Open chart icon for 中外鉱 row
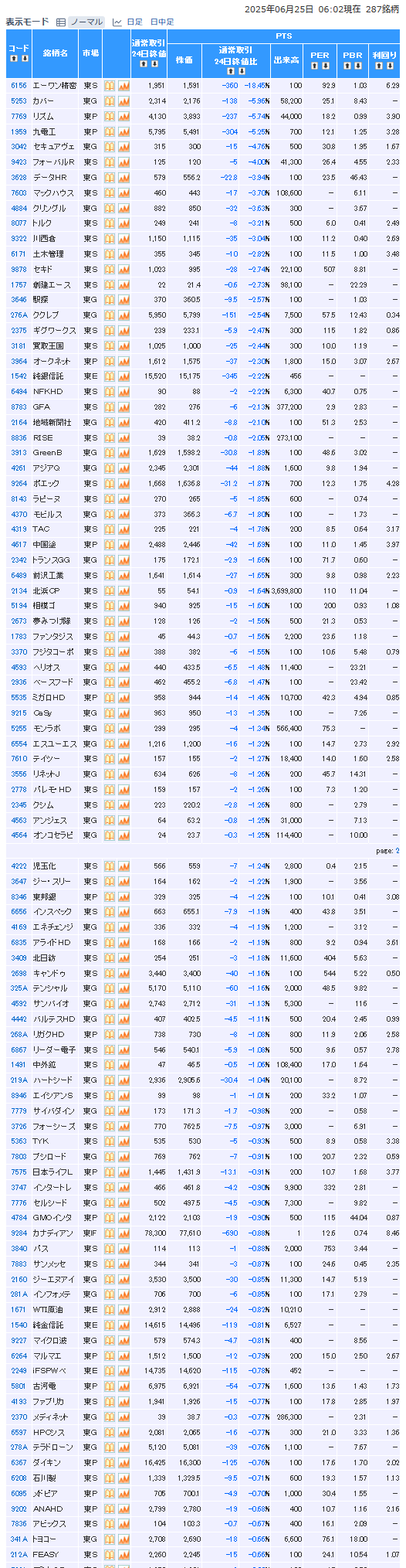406x1568 pixels. coord(123,1065)
